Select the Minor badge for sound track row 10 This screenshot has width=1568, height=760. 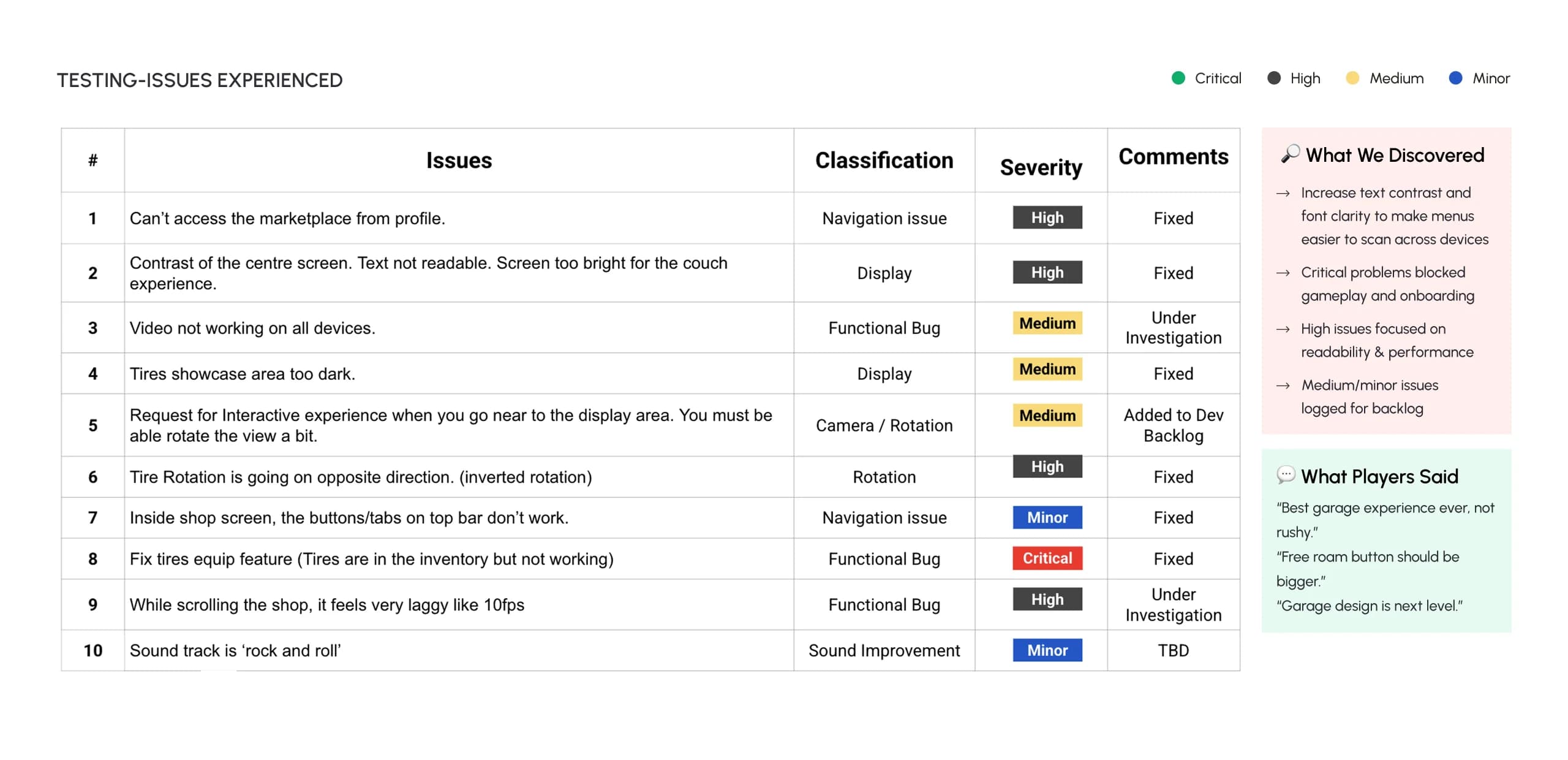pos(1047,650)
